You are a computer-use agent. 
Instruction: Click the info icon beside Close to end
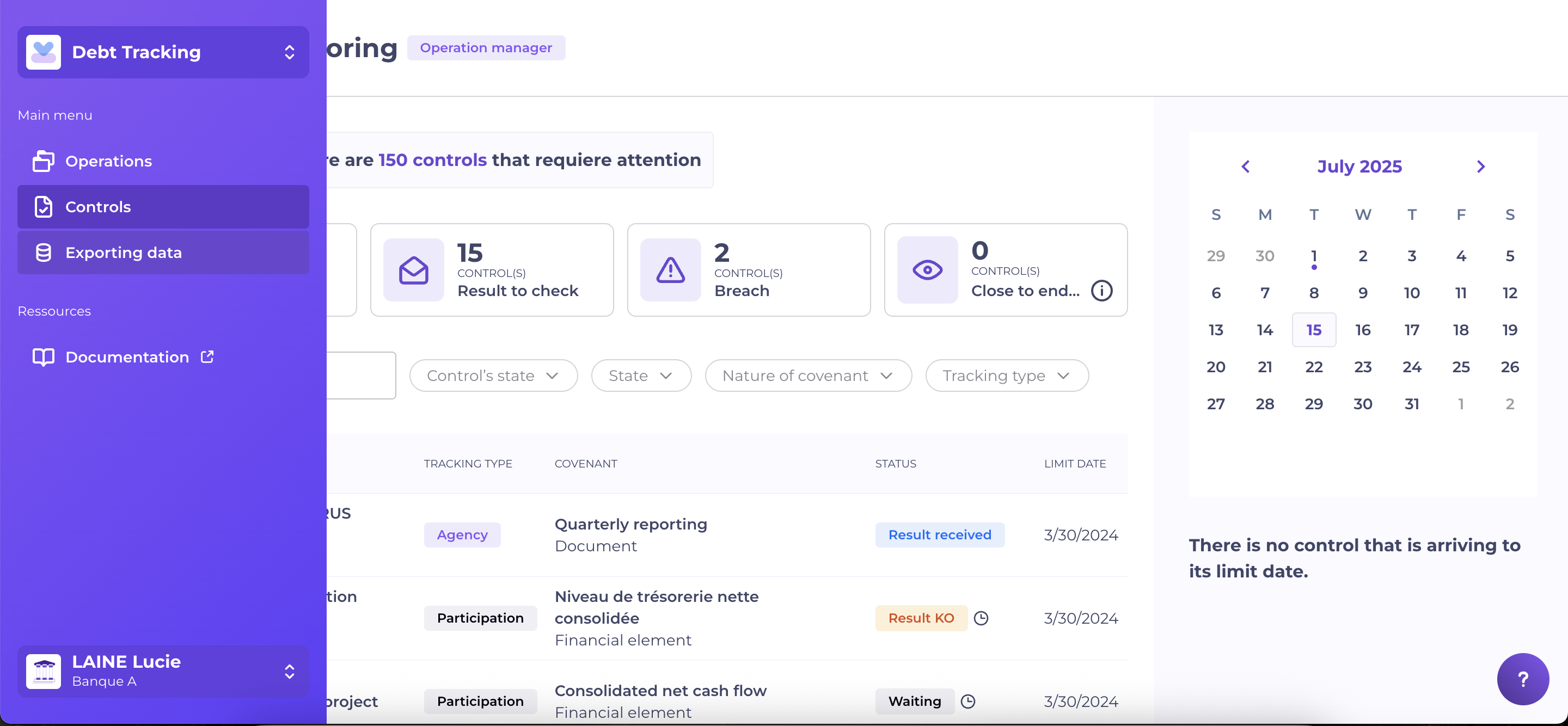[1101, 291]
